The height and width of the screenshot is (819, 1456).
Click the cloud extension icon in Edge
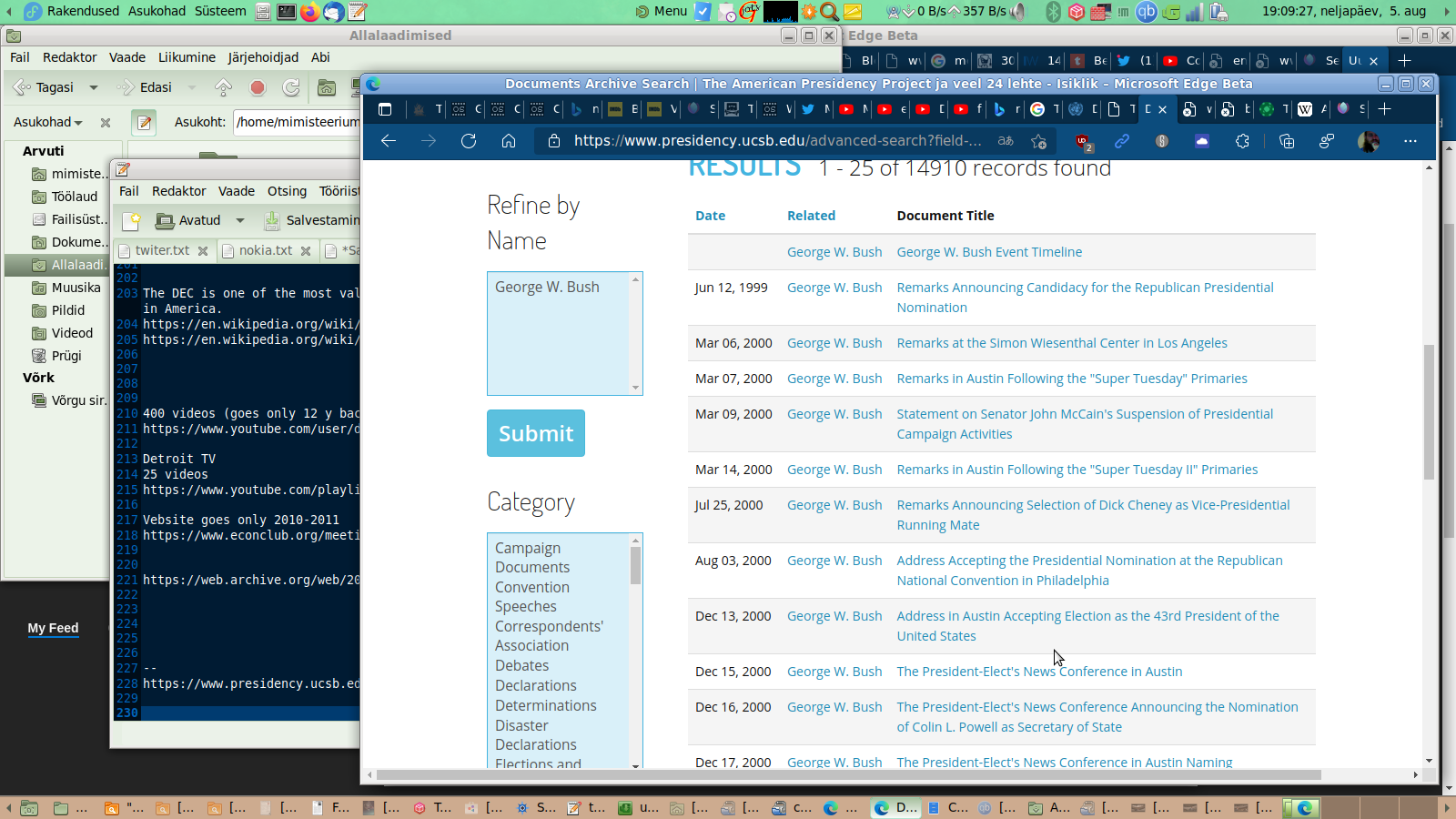pyautogui.click(x=1202, y=141)
